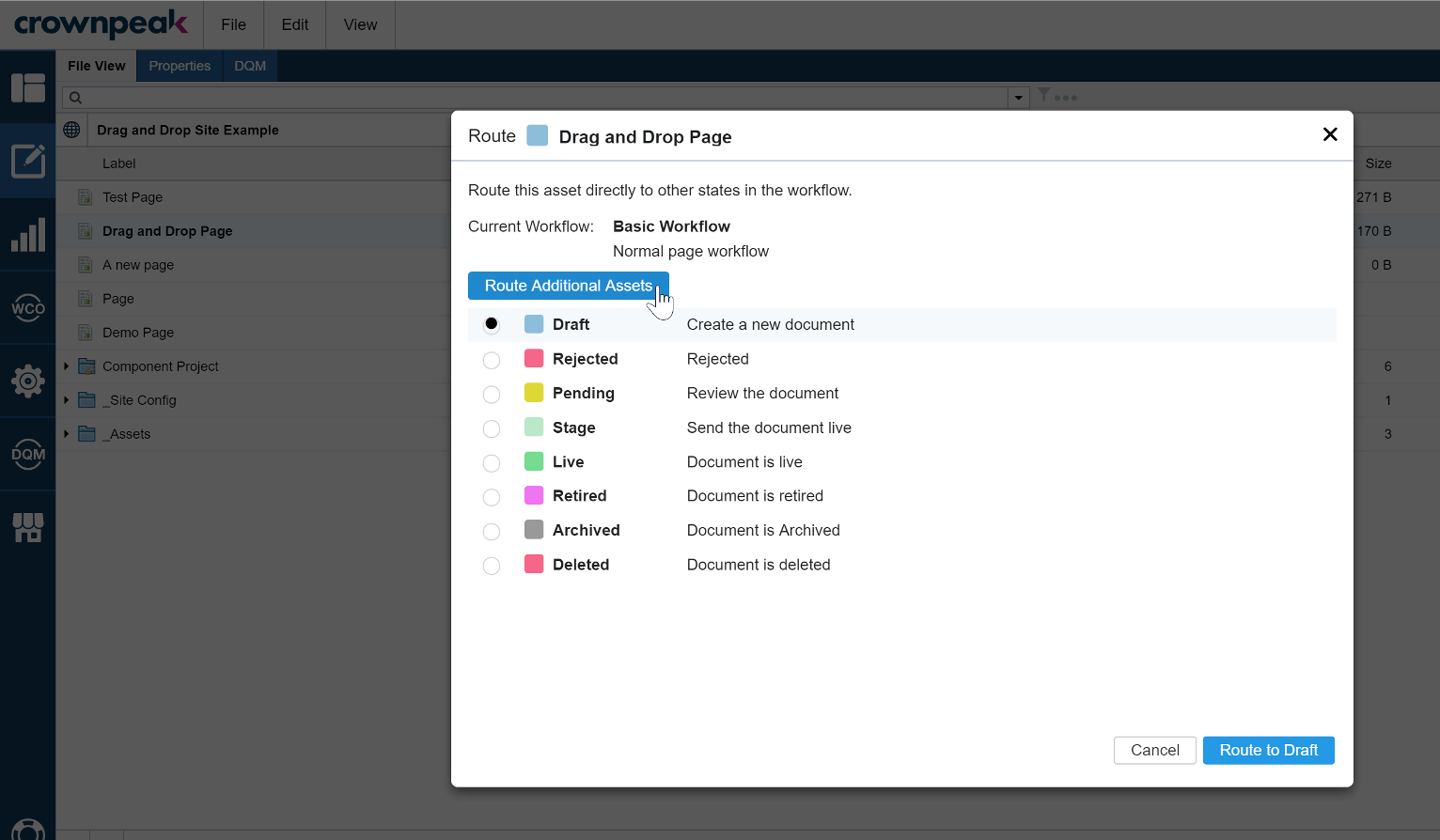The image size is (1440, 840).
Task: Click the search magnifier icon
Action: tap(75, 98)
